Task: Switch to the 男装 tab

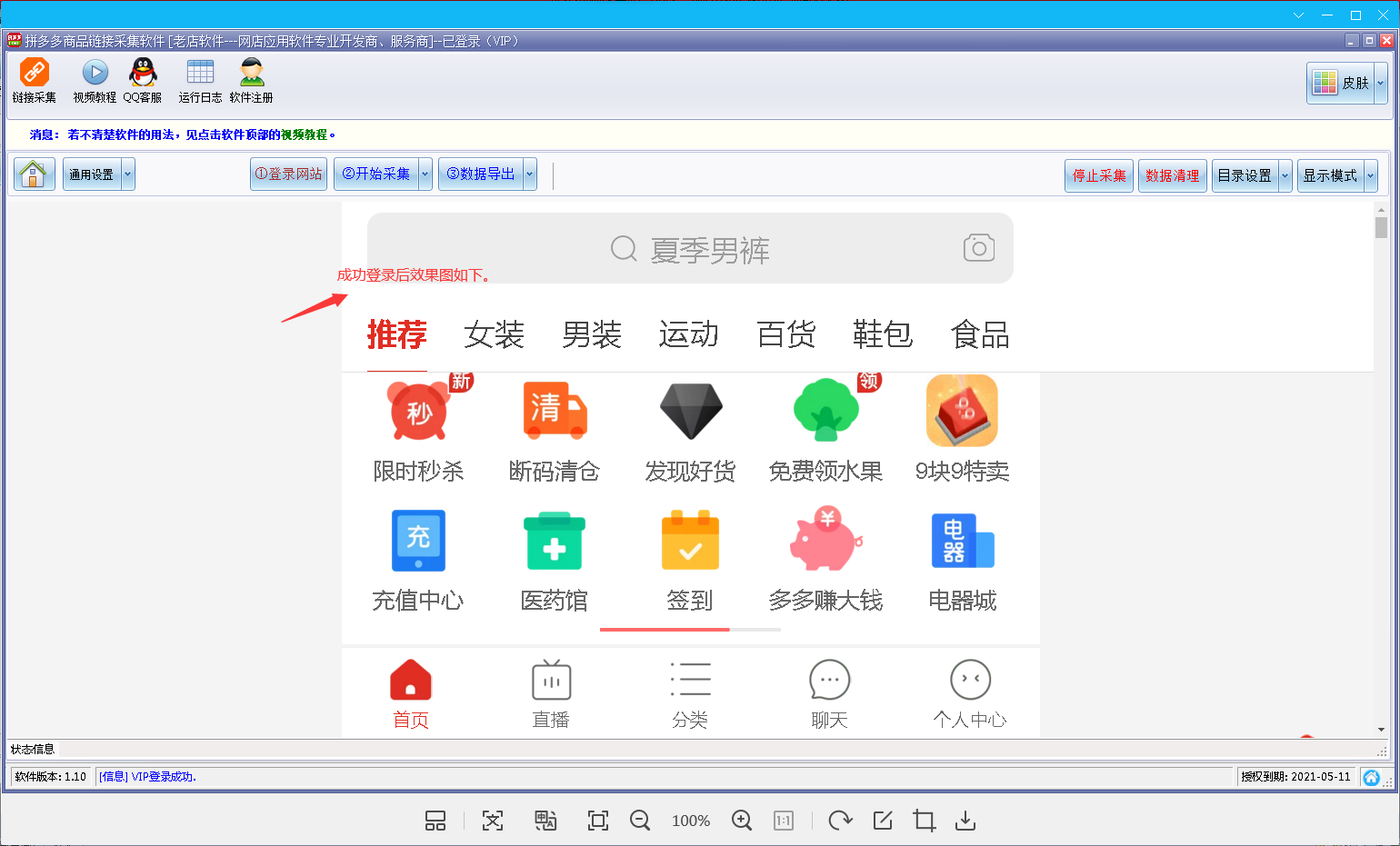Action: click(x=591, y=334)
